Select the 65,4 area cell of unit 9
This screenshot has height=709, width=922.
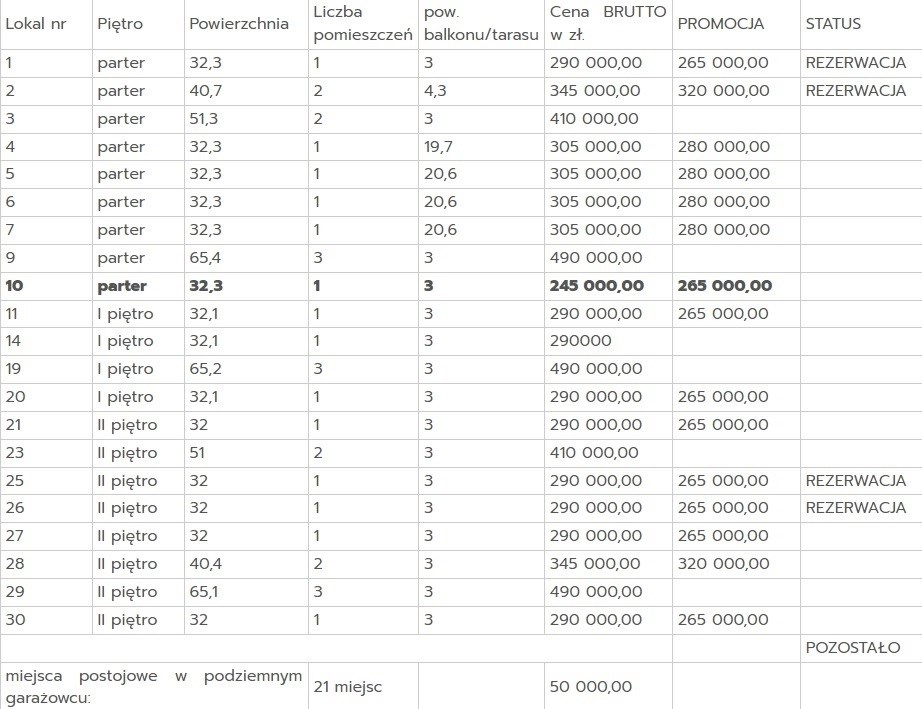coord(205,258)
